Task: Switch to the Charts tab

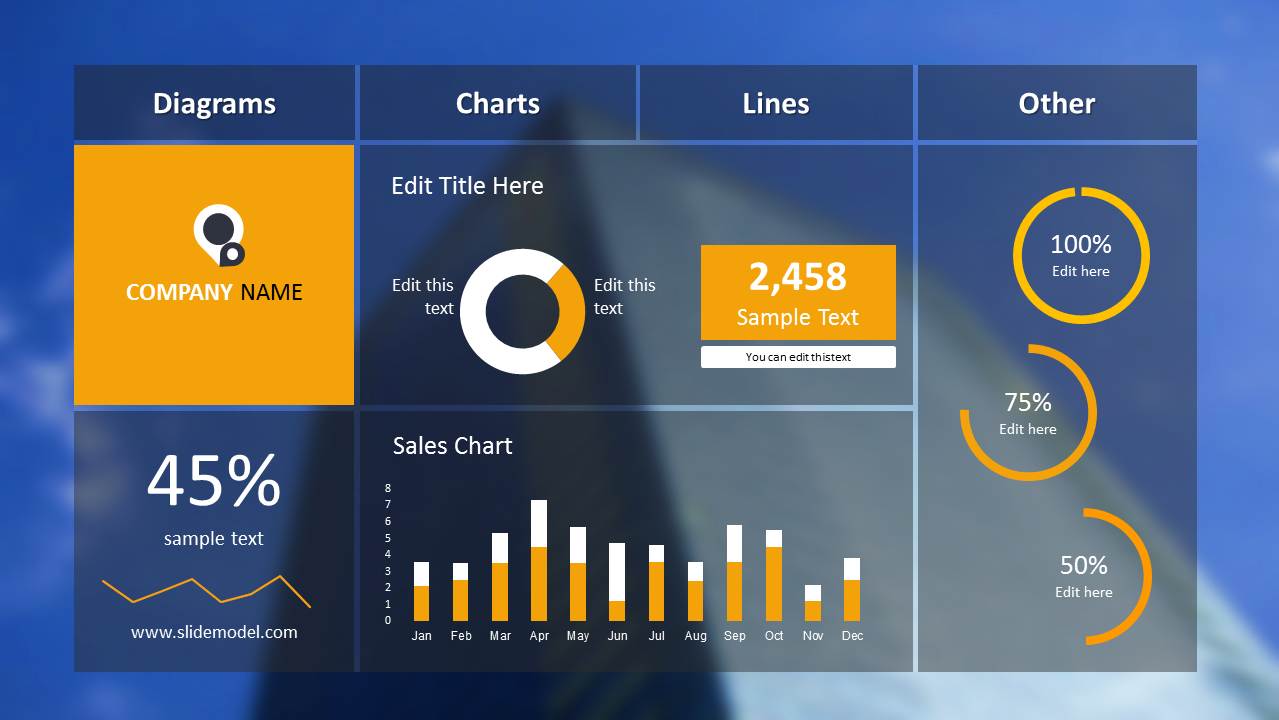Action: (x=497, y=103)
